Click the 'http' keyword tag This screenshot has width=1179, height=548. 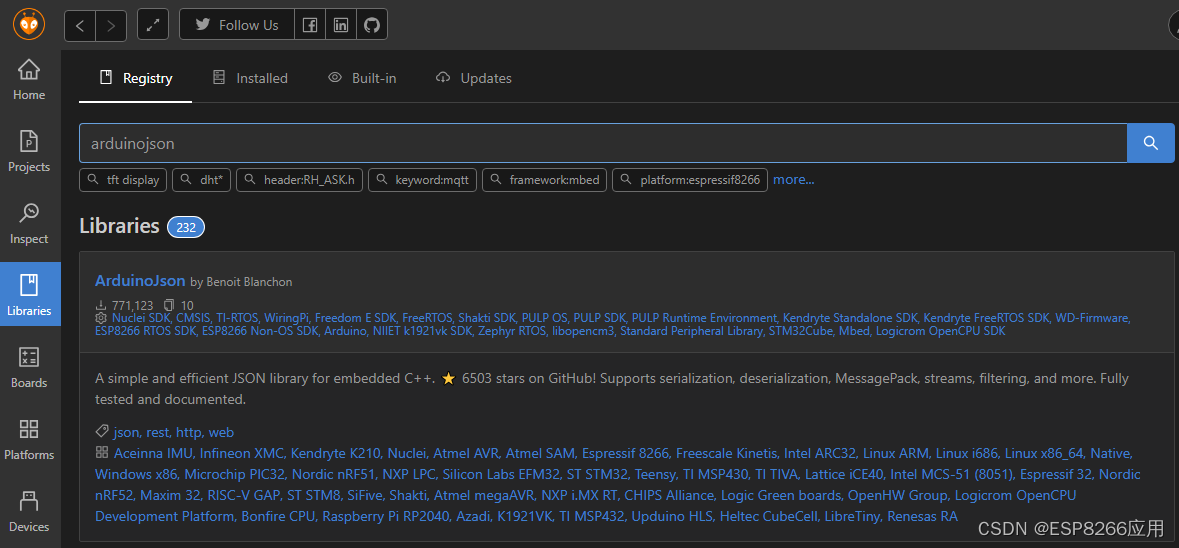(x=189, y=432)
